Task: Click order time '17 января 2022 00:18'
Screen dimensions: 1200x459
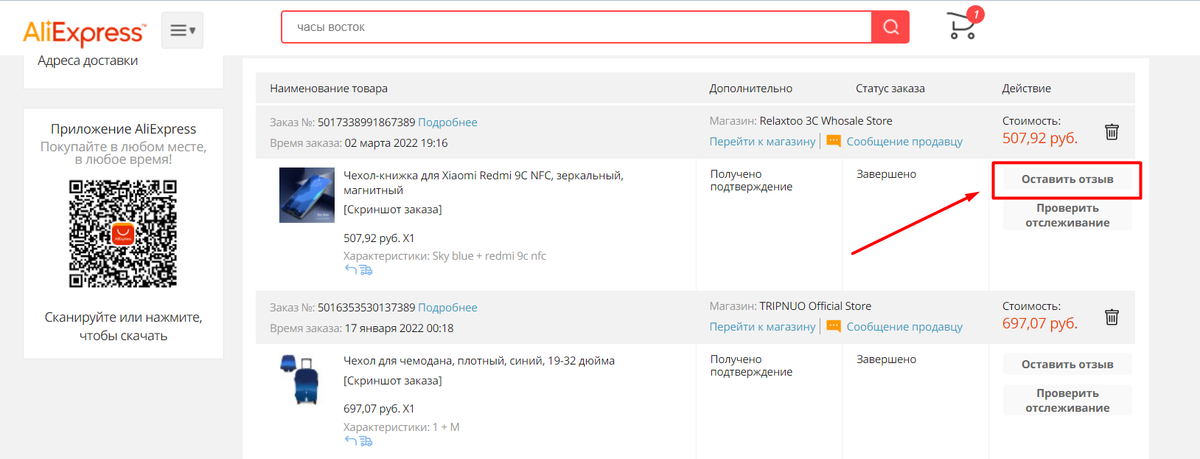Action: [x=400, y=328]
